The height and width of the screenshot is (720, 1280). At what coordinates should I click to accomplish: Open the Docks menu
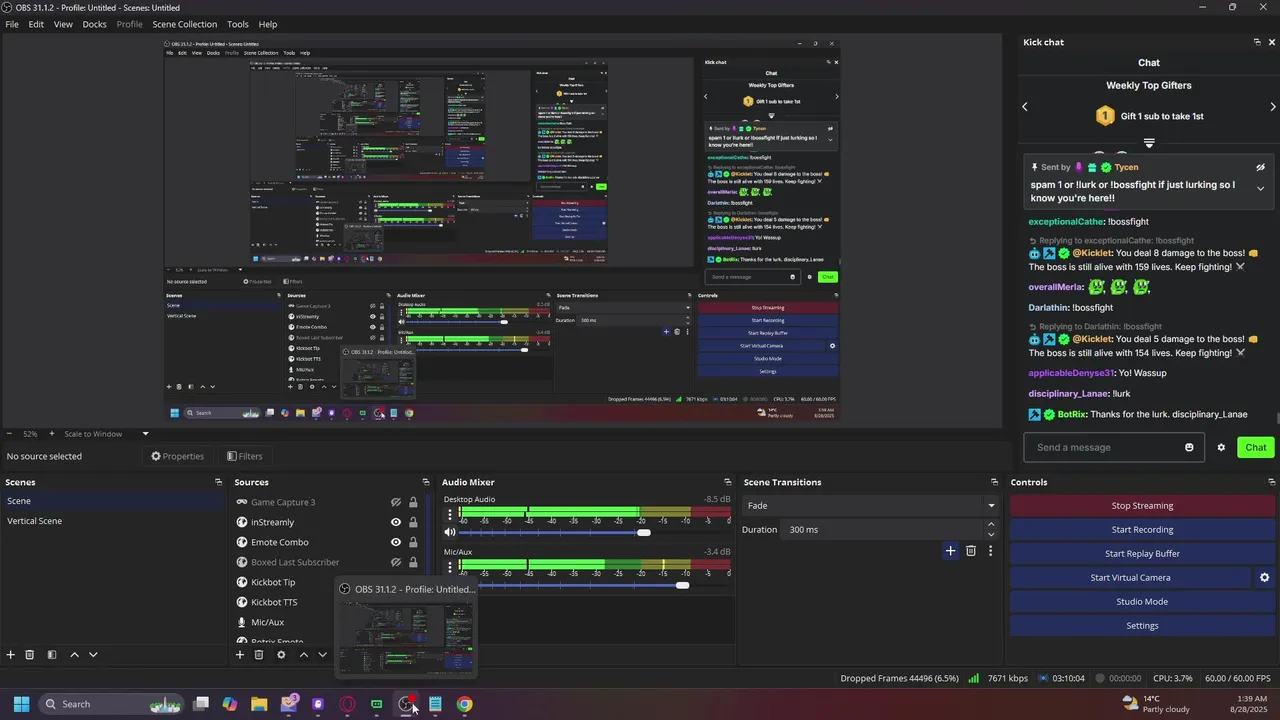click(94, 24)
